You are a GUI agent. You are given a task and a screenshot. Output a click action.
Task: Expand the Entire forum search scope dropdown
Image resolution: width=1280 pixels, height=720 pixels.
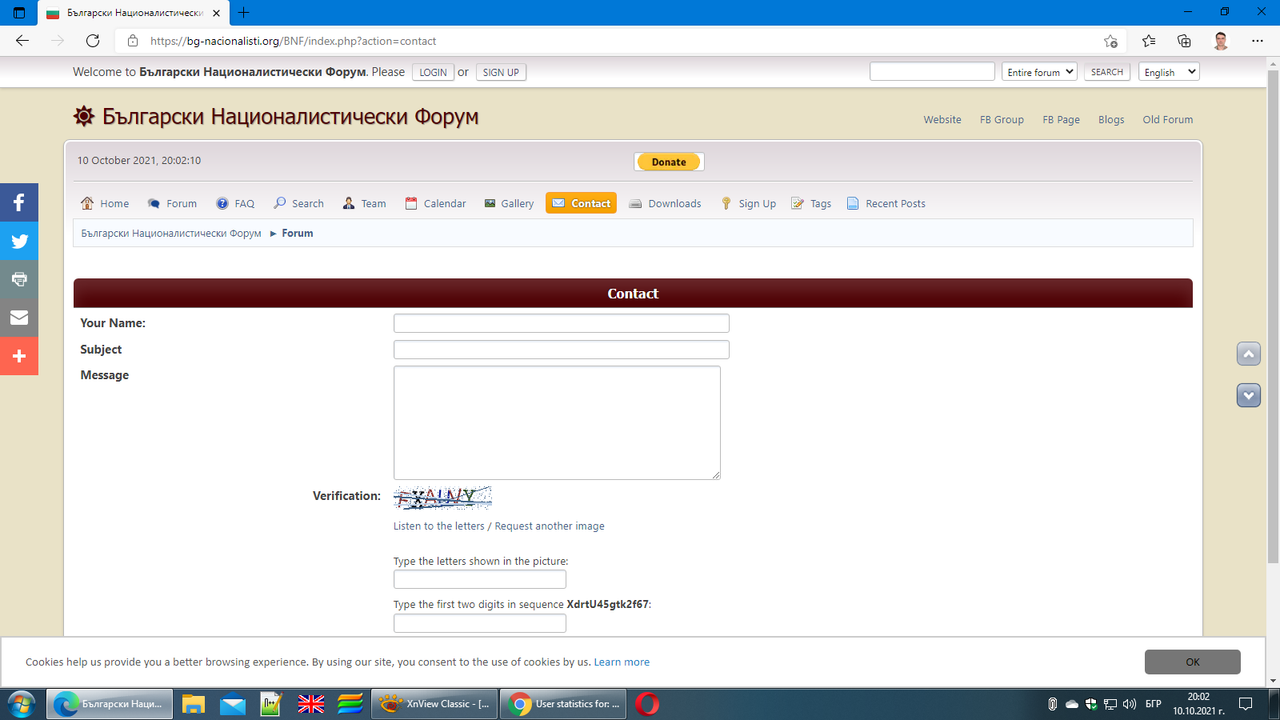coord(1039,72)
